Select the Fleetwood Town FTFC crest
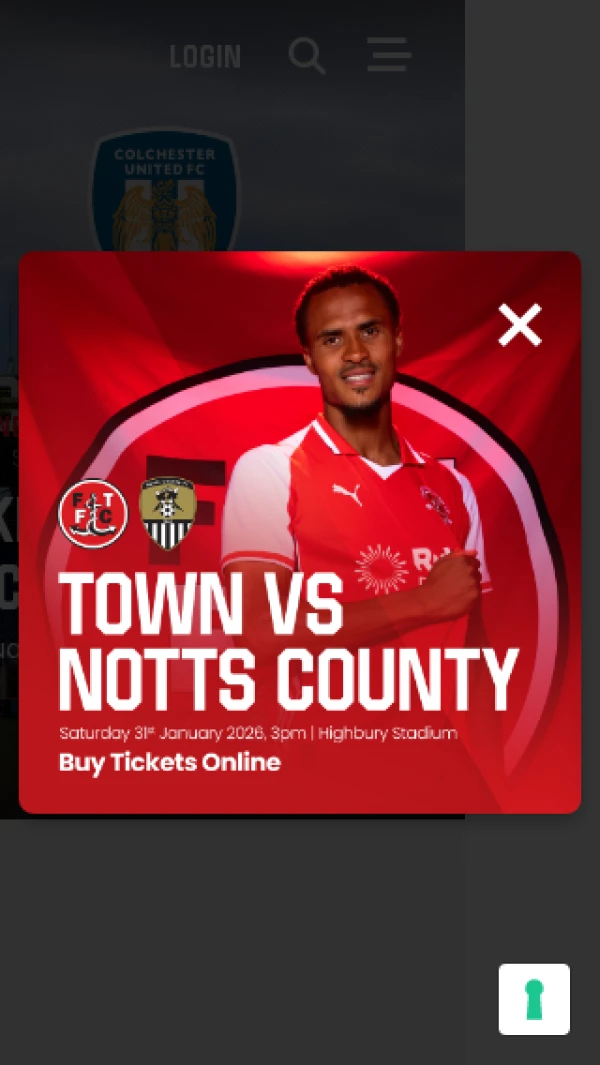The height and width of the screenshot is (1065, 600). 93,513
